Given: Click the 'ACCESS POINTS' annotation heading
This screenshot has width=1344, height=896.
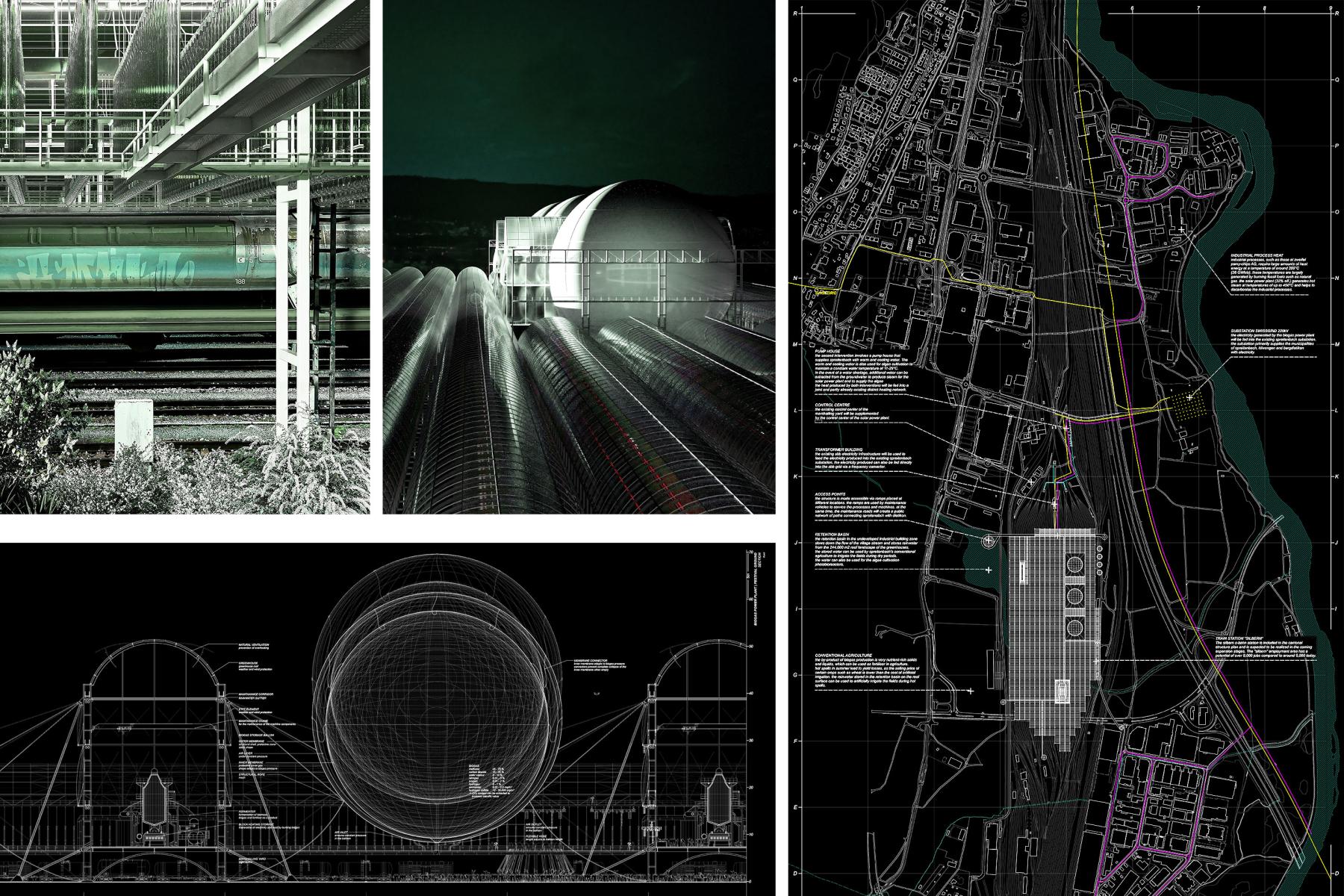Looking at the screenshot, I should coord(831,493).
